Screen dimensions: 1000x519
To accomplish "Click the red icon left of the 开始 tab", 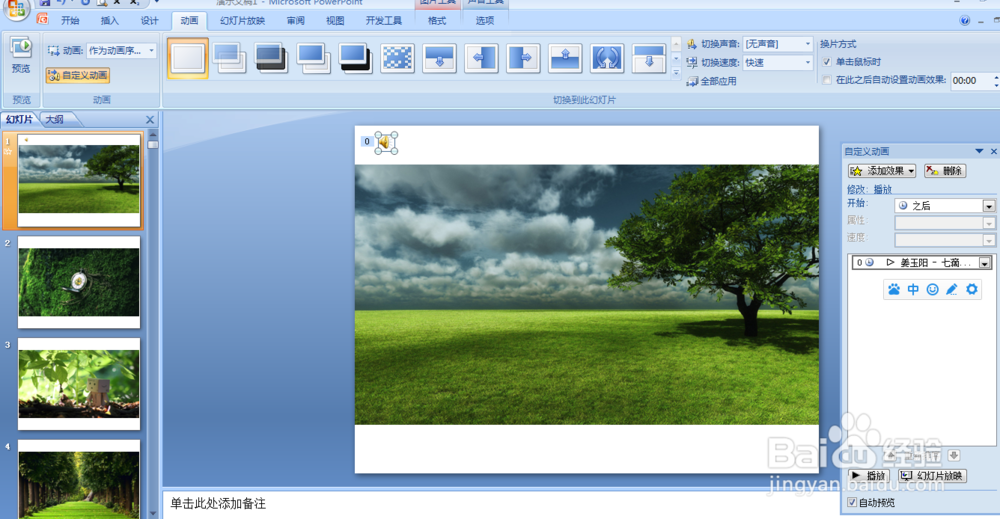I will 43,19.
